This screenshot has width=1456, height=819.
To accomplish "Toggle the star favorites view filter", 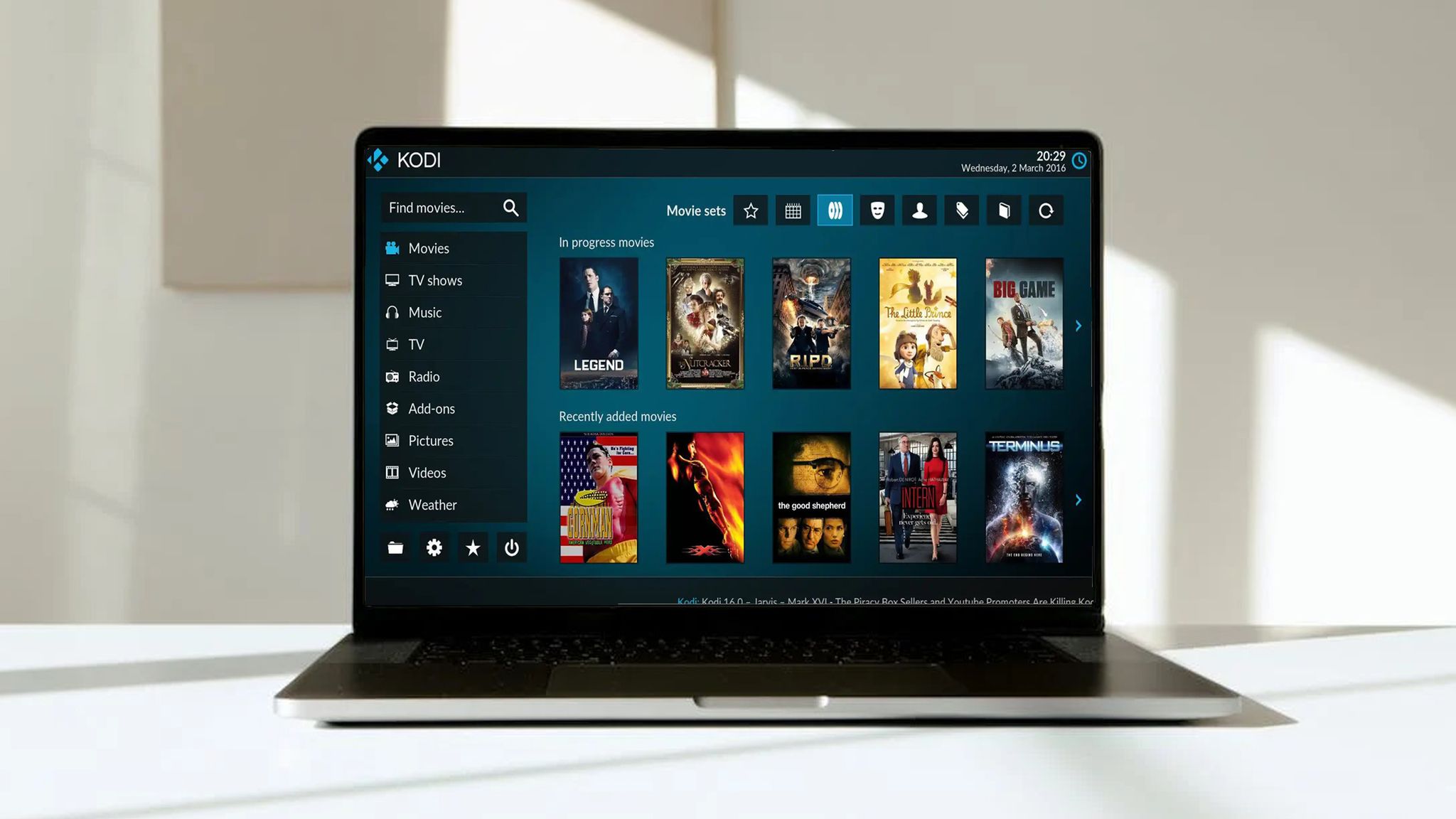I will point(751,210).
